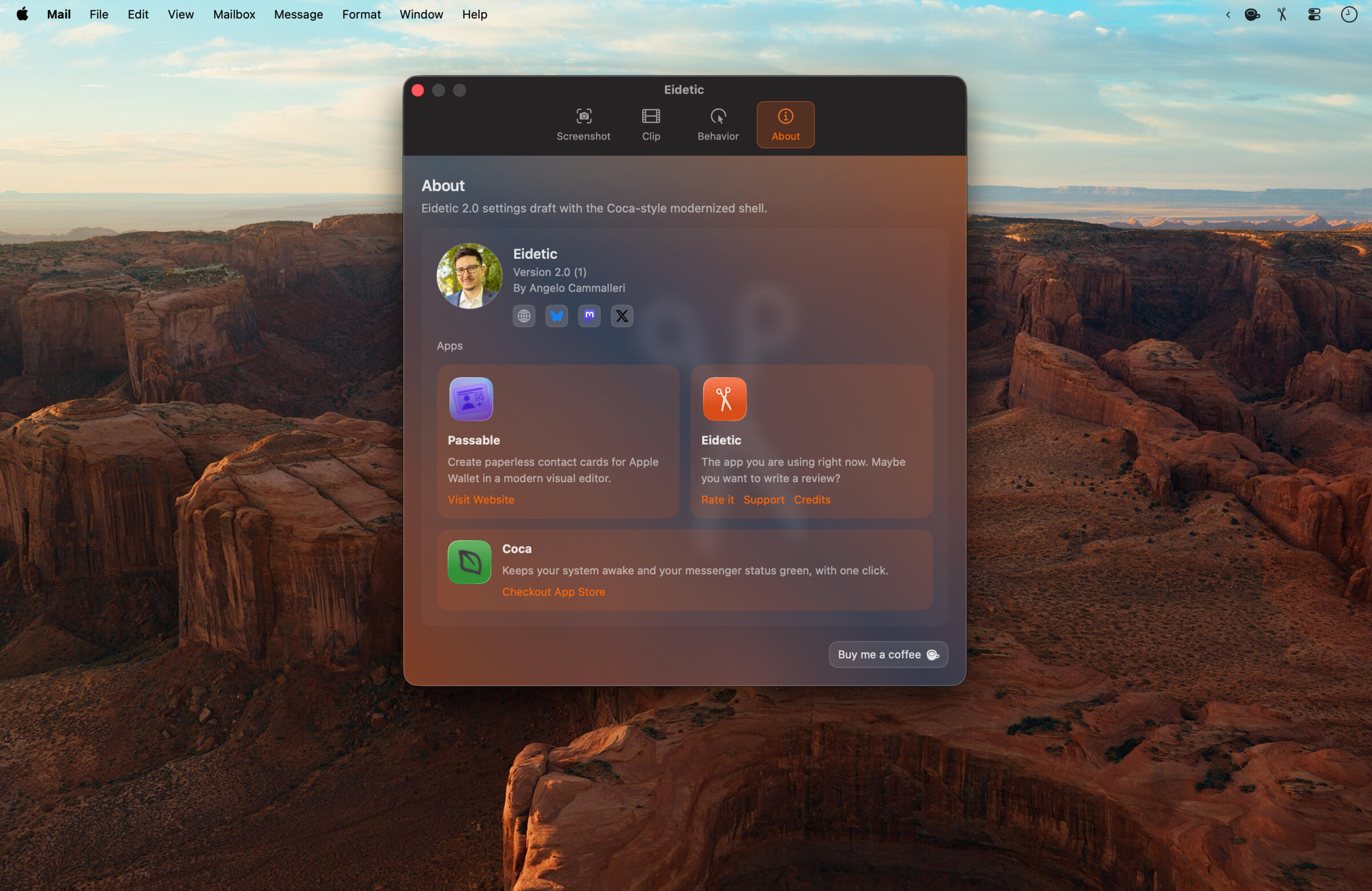Click the orange Eidetic scissors app icon

(724, 399)
